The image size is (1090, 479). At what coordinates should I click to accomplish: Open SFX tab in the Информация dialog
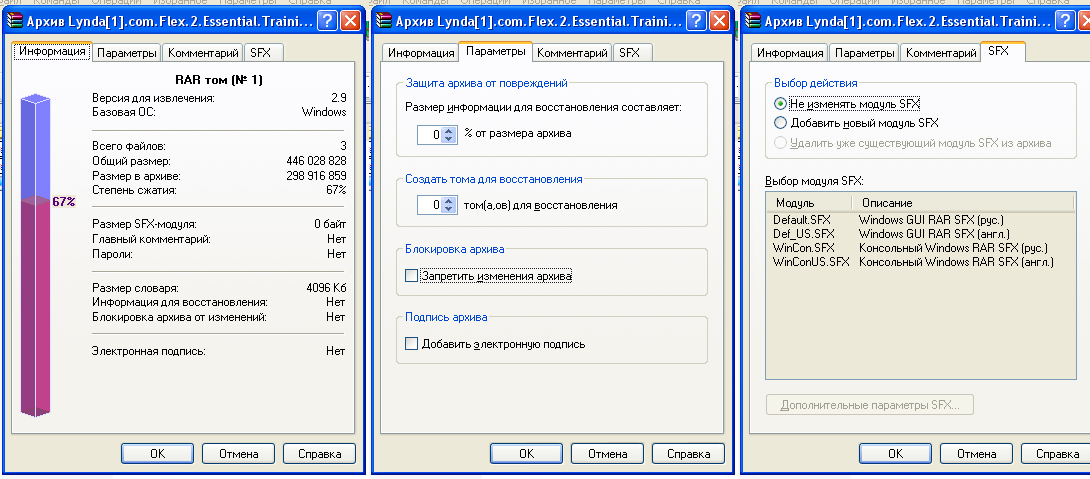coord(261,53)
